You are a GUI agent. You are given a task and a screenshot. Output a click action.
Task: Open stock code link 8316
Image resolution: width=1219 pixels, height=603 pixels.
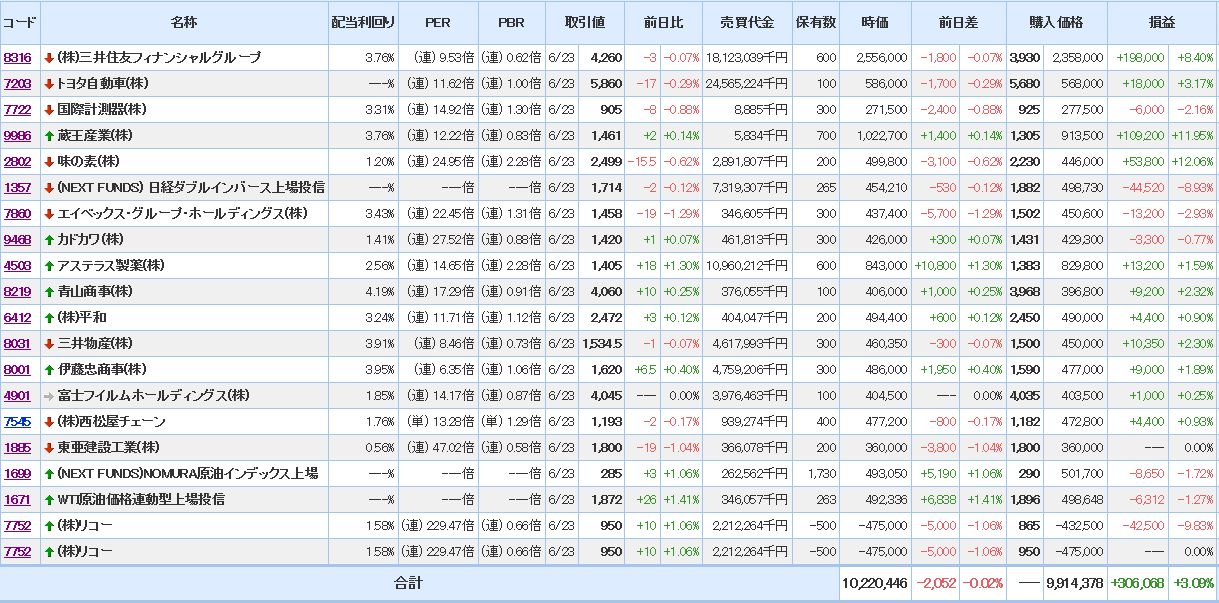tap(17, 58)
